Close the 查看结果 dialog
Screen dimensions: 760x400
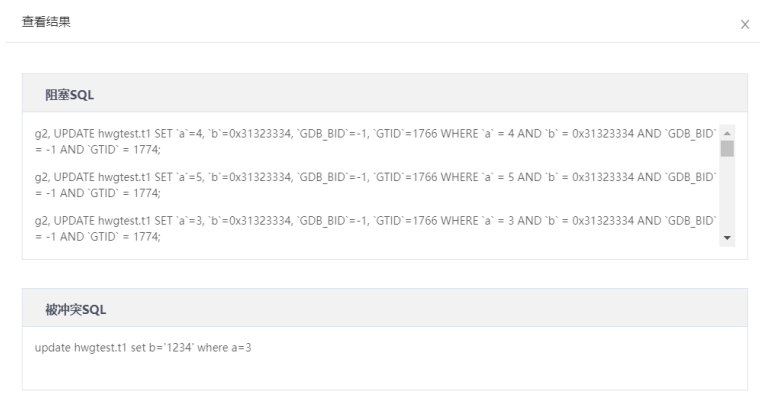point(744,23)
